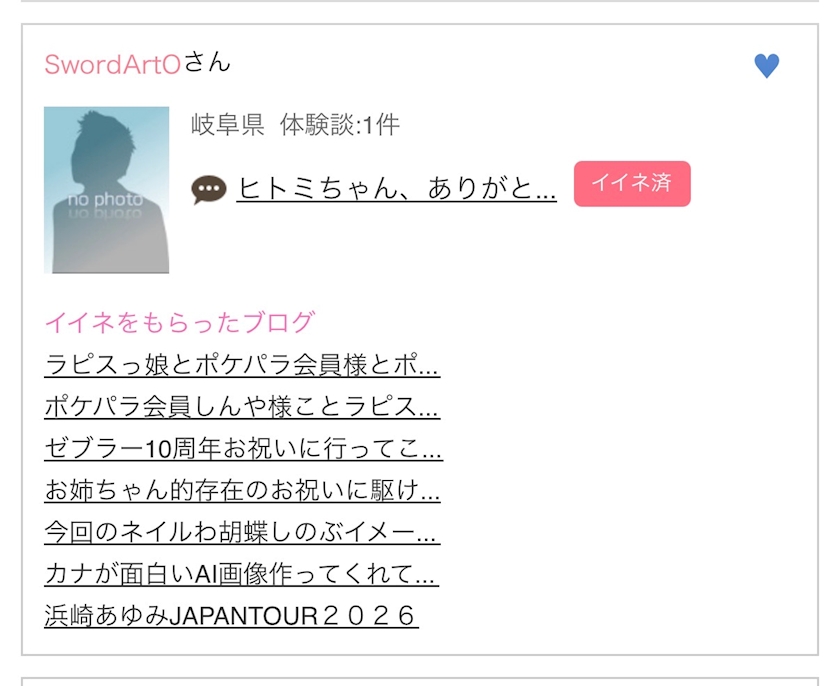
Task: Click the no photo avatar thumbnail
Action: coord(107,190)
